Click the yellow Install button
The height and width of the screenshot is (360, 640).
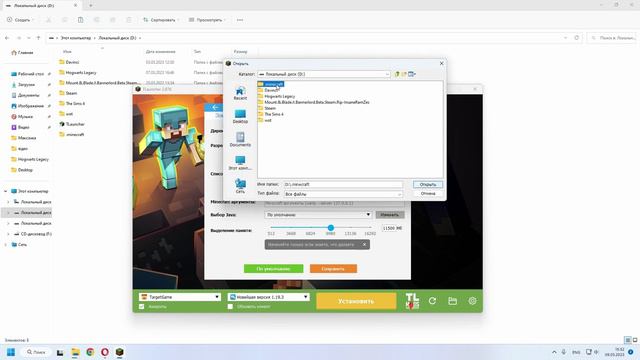tap(356, 301)
